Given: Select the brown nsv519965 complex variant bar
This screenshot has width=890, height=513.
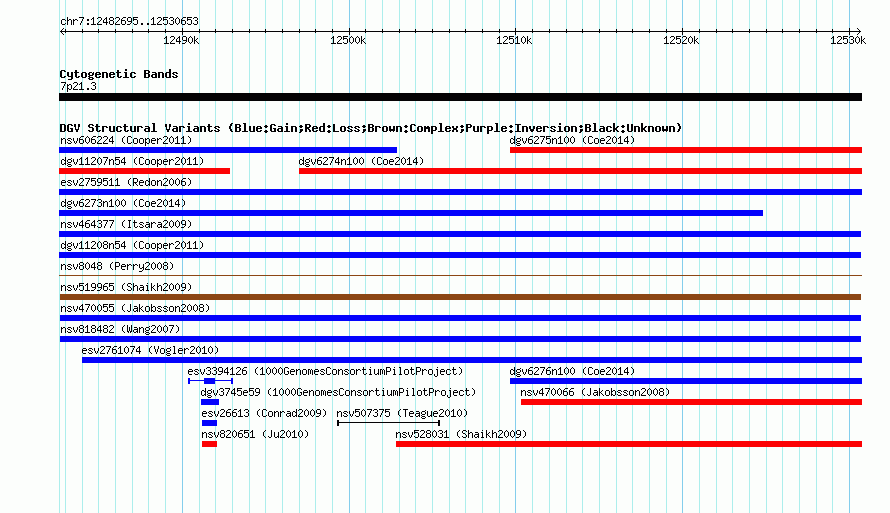Looking at the screenshot, I should [460, 297].
